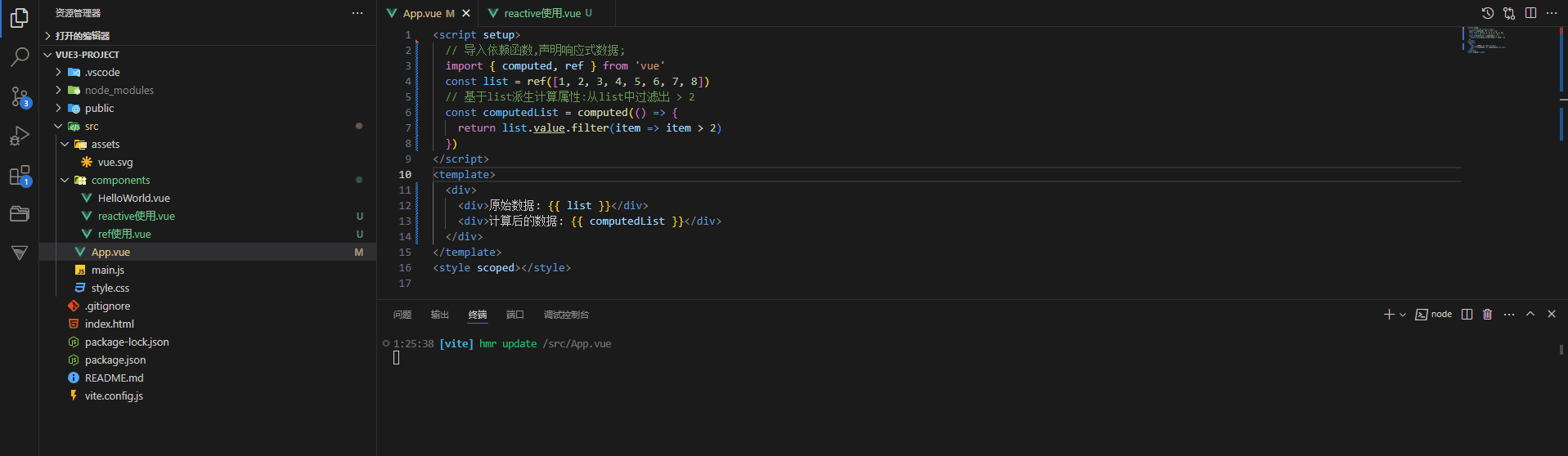Collapse the src folder
This screenshot has height=456, width=1568.
tap(208, 127)
